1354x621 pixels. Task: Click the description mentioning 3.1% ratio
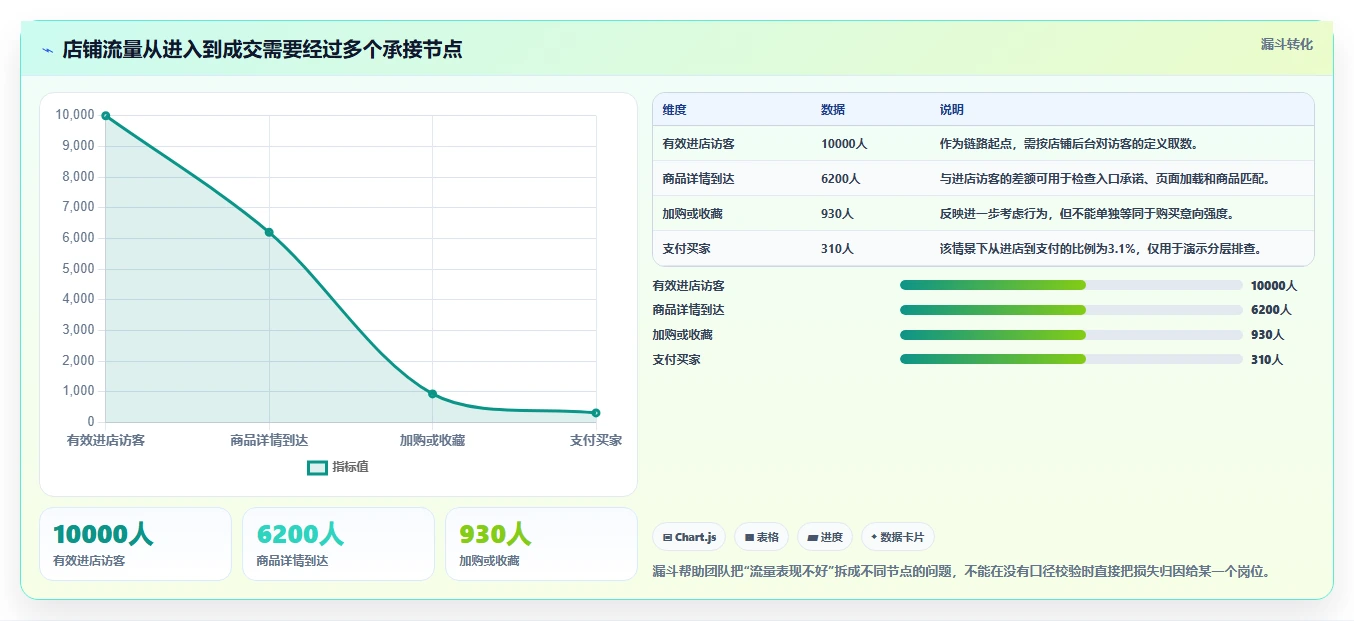1100,249
